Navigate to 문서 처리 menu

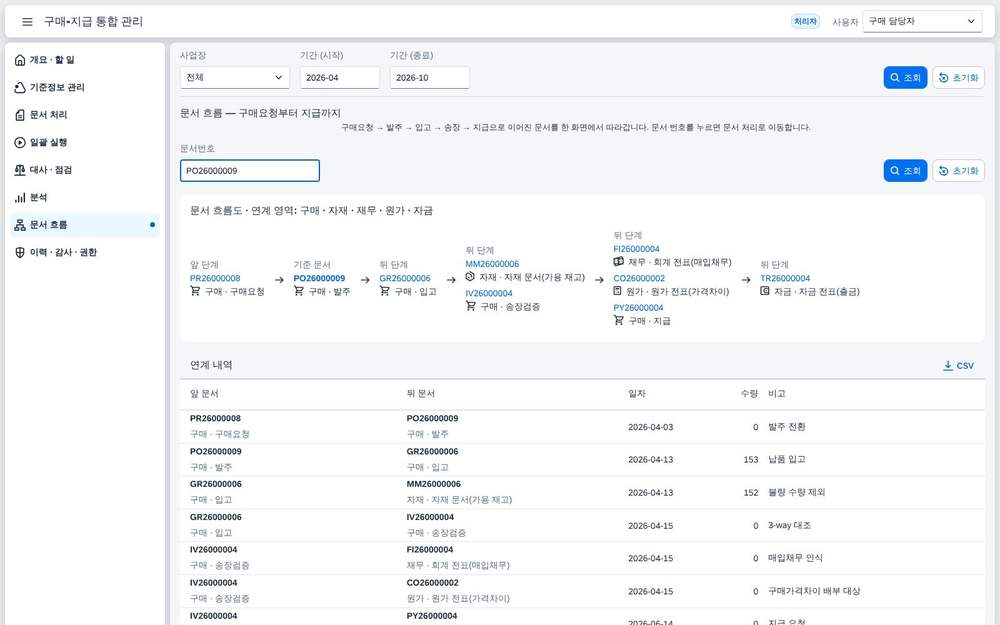pos(85,115)
